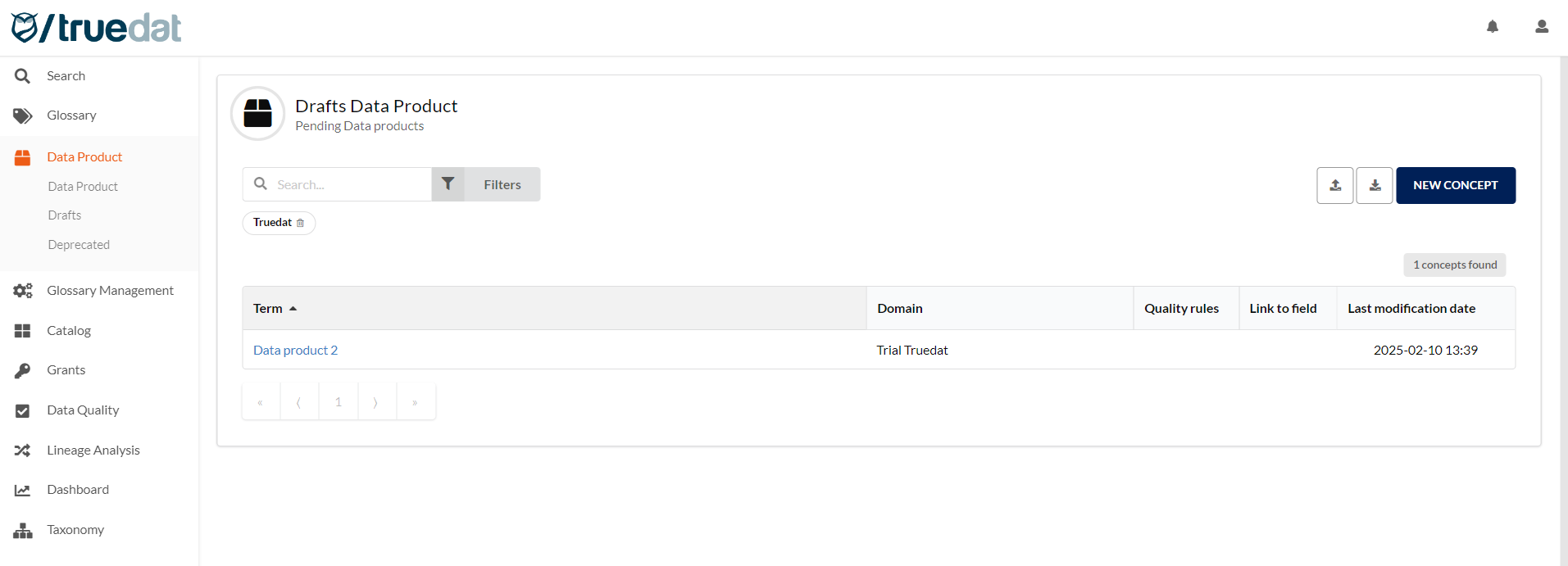This screenshot has height=566, width=1568.
Task: Select page 1 in pagination
Action: 338,402
